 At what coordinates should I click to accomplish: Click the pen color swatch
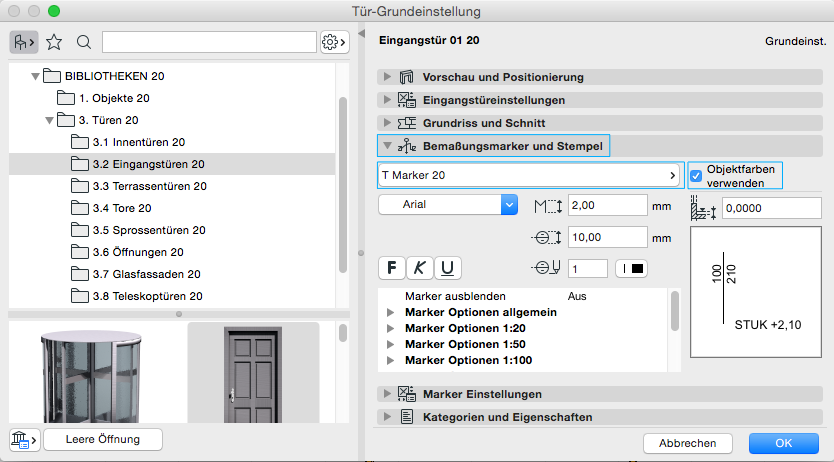tap(632, 268)
